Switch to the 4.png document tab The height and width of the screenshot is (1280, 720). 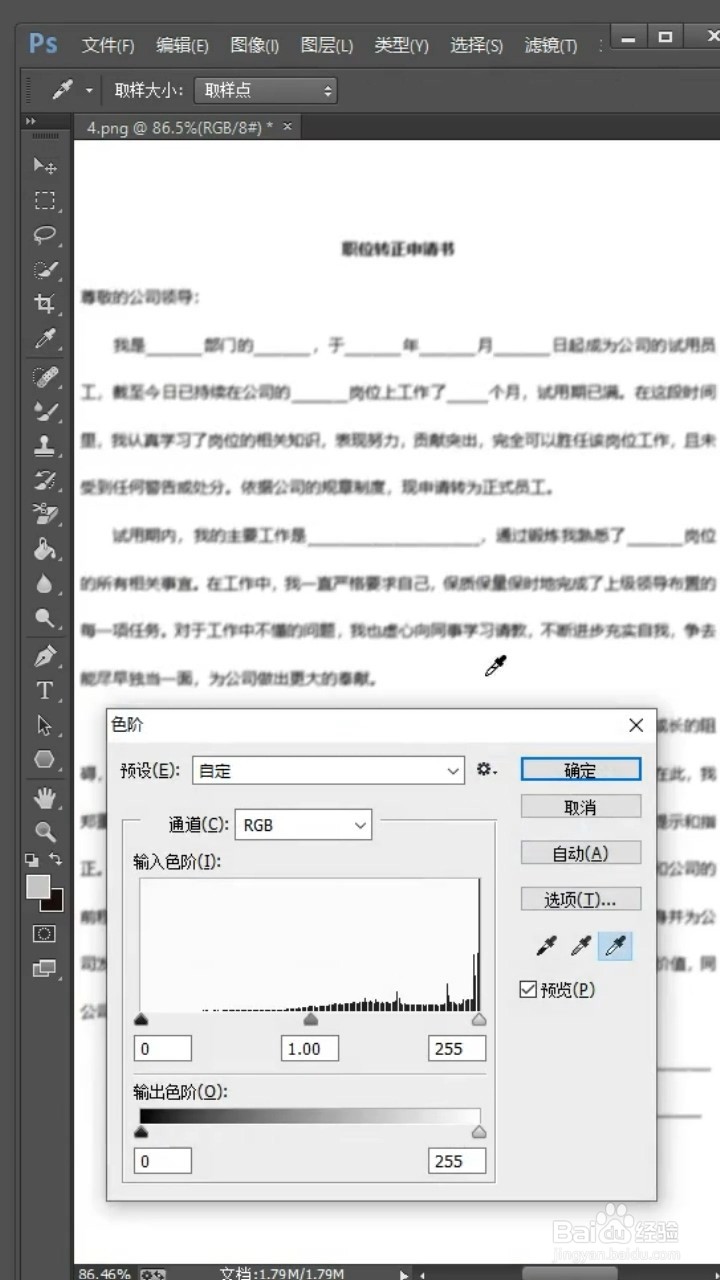click(x=179, y=128)
